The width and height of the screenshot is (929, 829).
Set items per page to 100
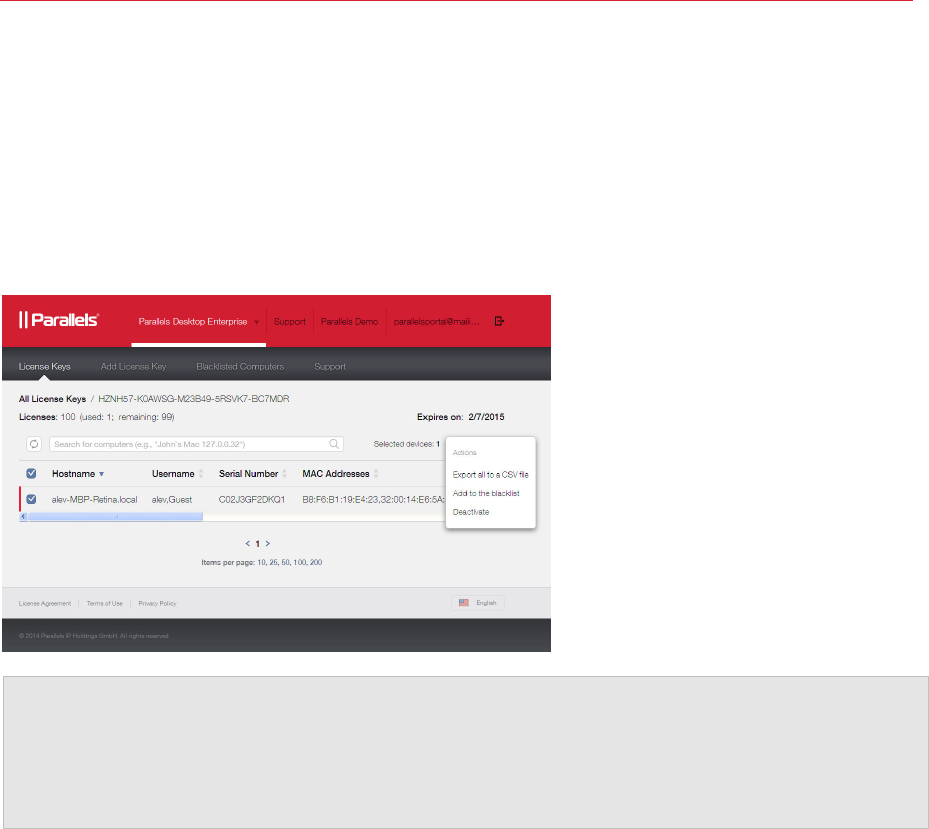[300, 562]
